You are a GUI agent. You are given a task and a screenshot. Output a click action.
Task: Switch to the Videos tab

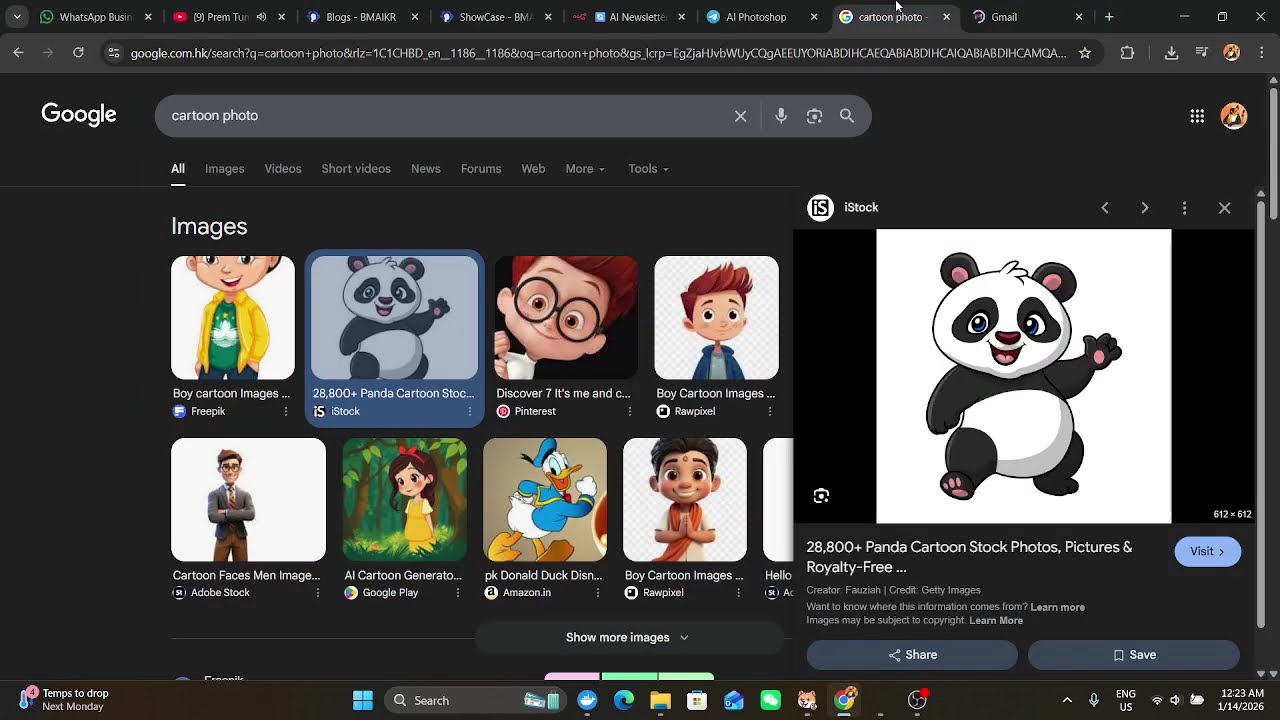(283, 169)
